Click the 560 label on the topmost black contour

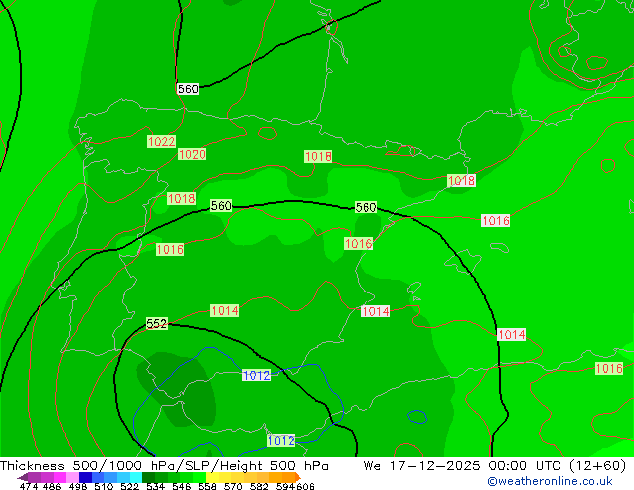[x=188, y=89]
